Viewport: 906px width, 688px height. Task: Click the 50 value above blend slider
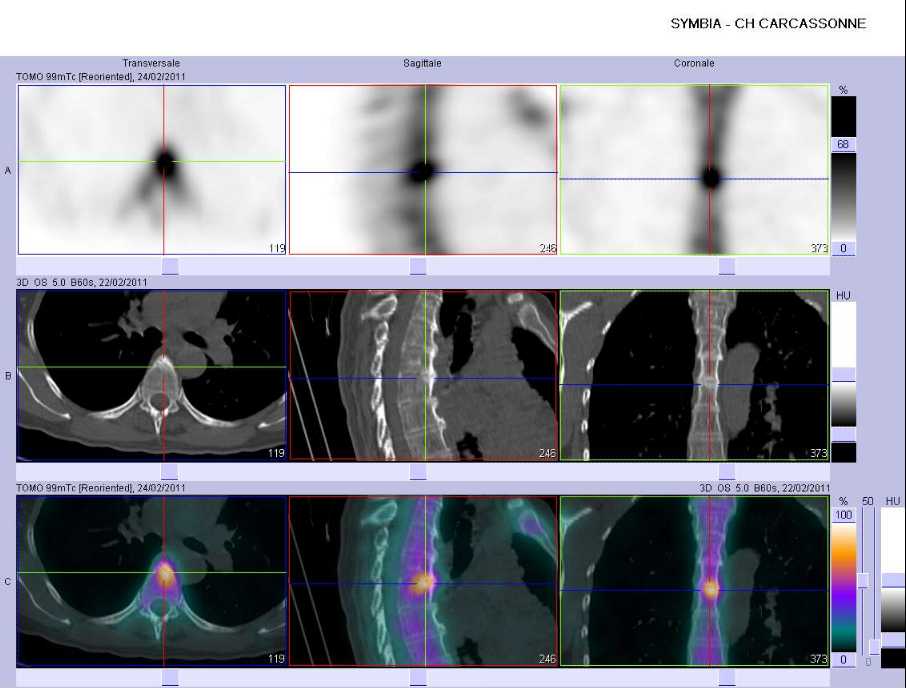point(867,501)
